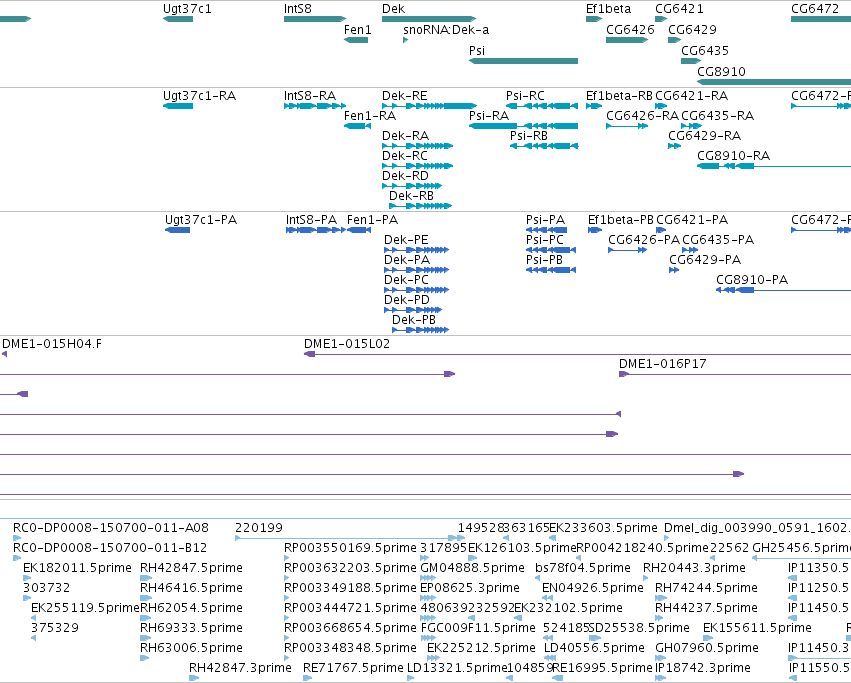Select the IntS8-PA protein label
The width and height of the screenshot is (851, 683).
[x=312, y=219]
